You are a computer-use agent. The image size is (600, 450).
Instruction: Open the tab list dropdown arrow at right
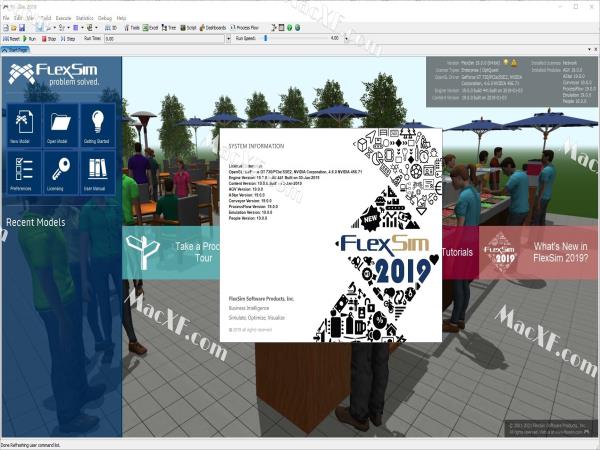(x=589, y=50)
